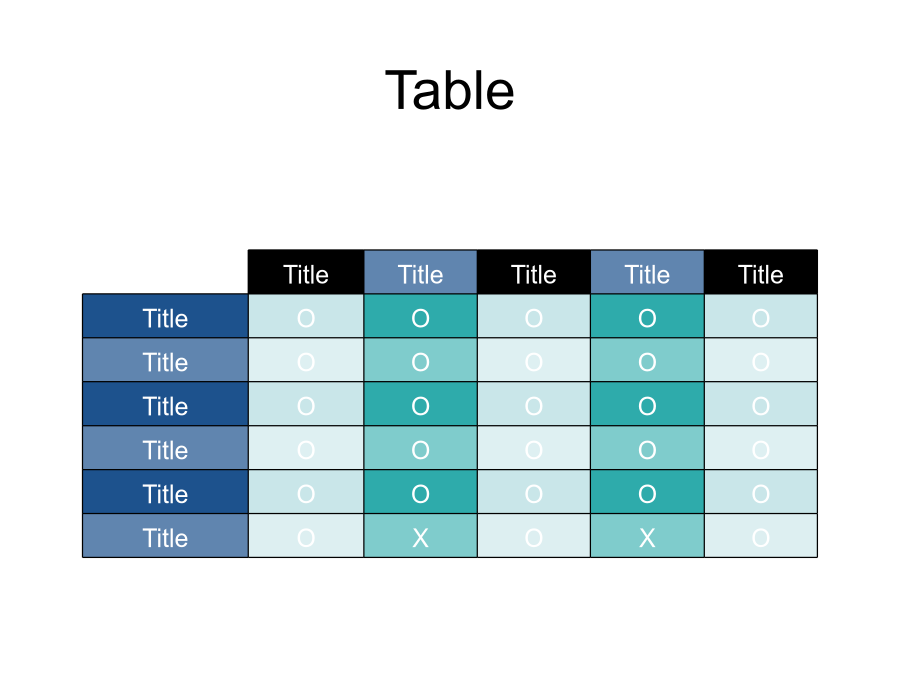Click the O cell in first row, first column
Screen dimensions: 900x675
click(306, 317)
